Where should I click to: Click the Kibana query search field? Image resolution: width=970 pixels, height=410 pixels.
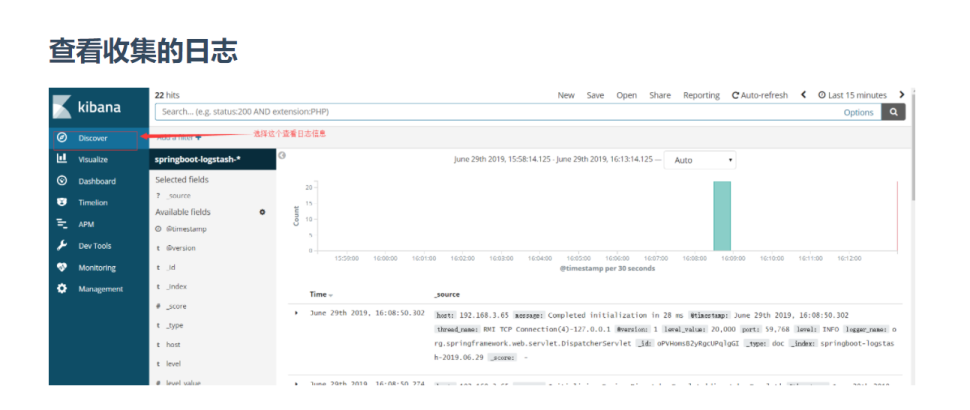tap(498, 112)
